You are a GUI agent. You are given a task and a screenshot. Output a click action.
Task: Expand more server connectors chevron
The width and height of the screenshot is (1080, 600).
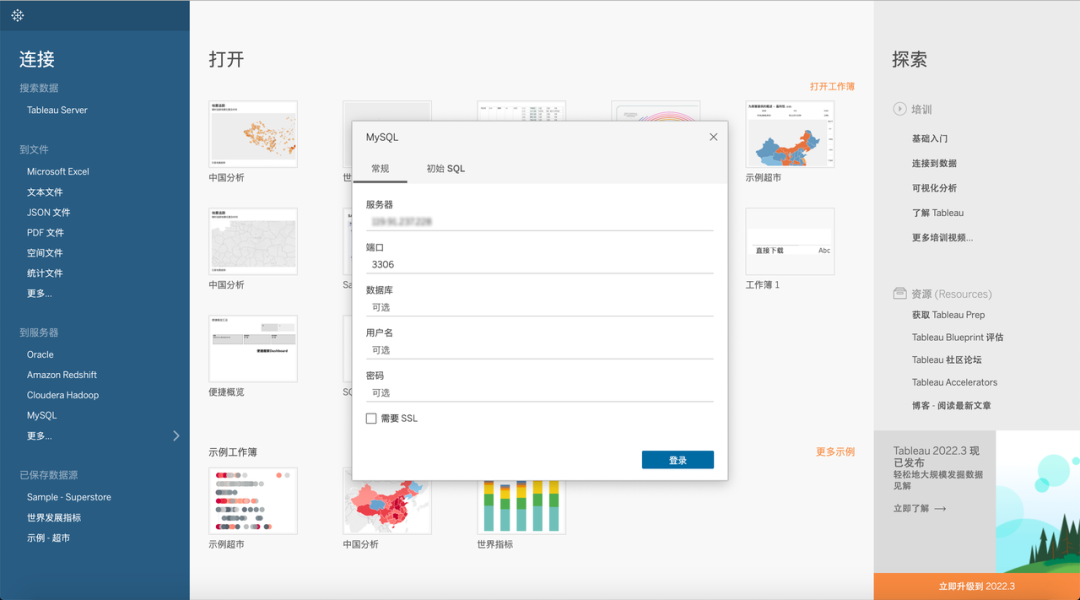[176, 435]
